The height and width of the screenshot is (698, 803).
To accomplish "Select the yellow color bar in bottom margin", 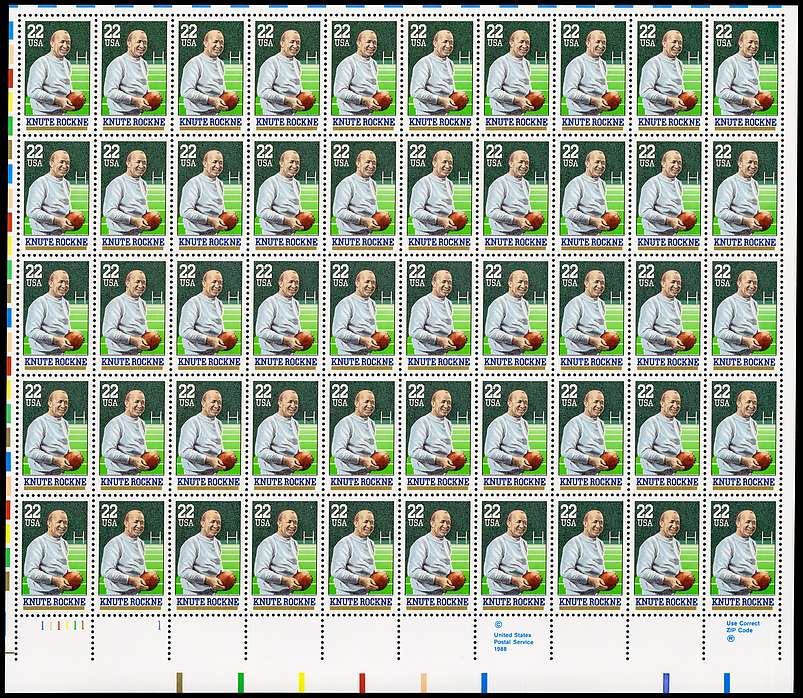I will [302, 683].
